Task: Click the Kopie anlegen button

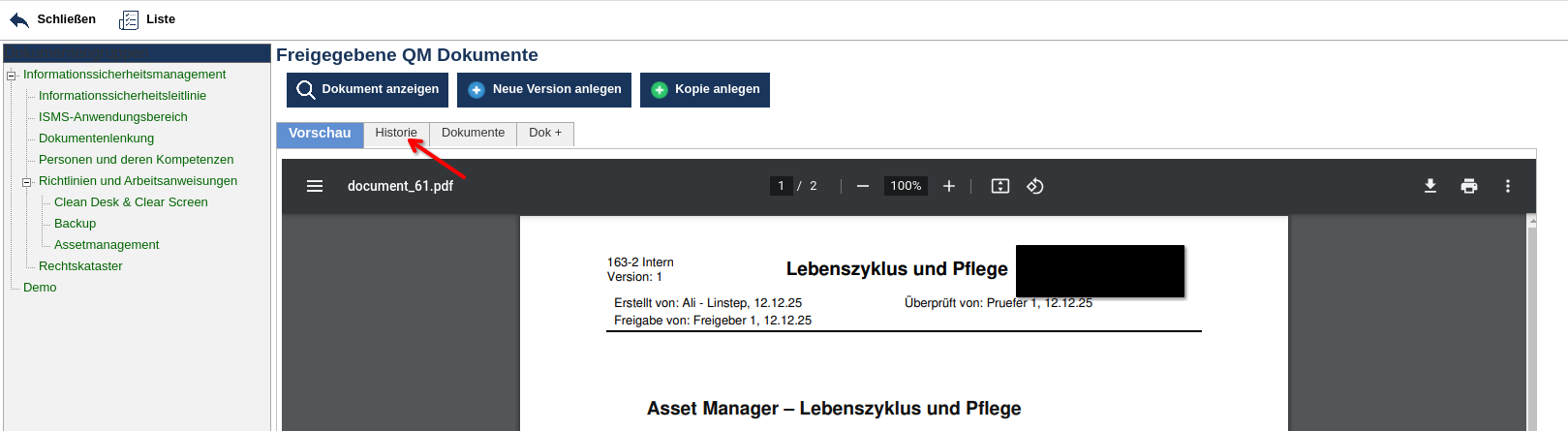Action: tap(705, 89)
